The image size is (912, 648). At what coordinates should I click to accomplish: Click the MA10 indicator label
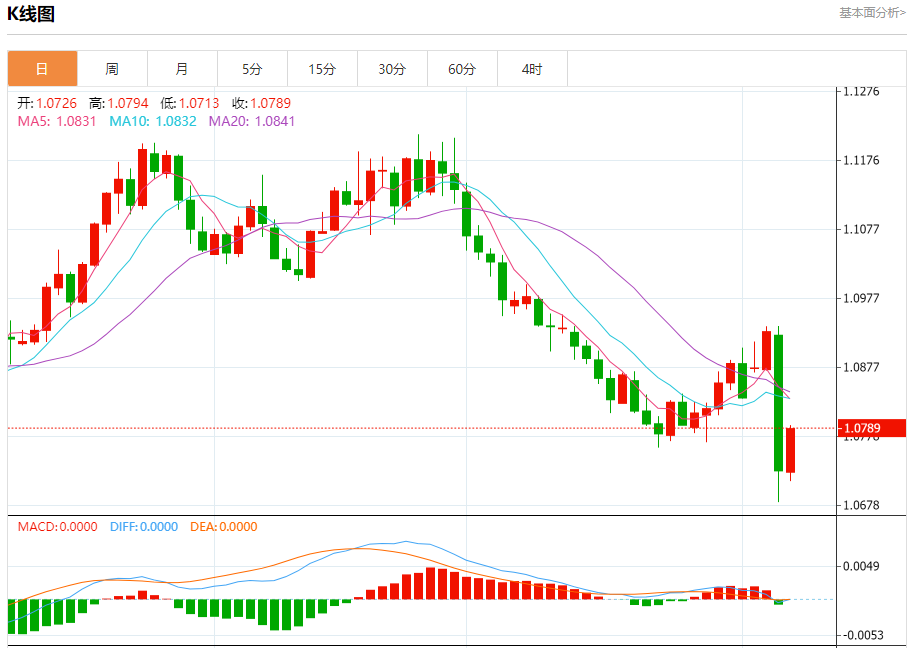tap(153, 121)
